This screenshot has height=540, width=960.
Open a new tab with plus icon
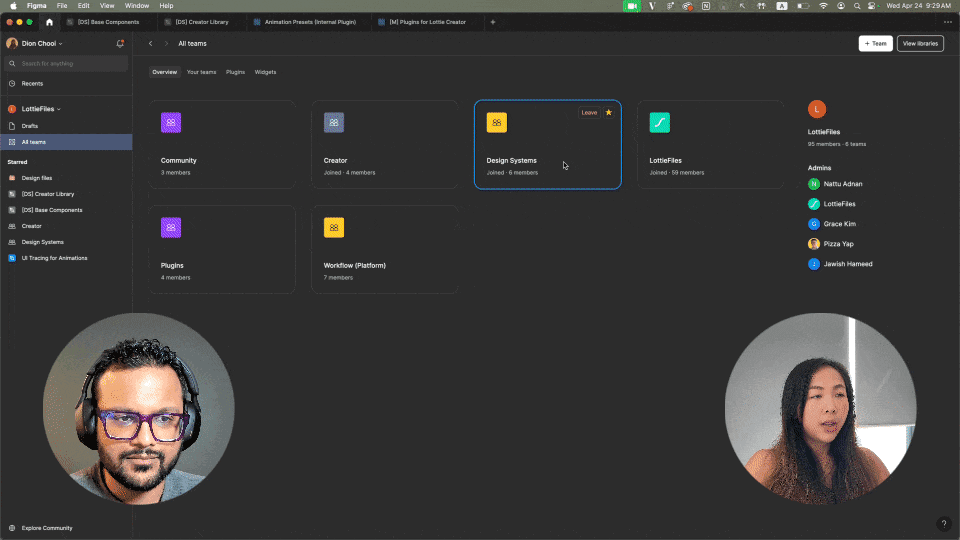click(x=492, y=22)
